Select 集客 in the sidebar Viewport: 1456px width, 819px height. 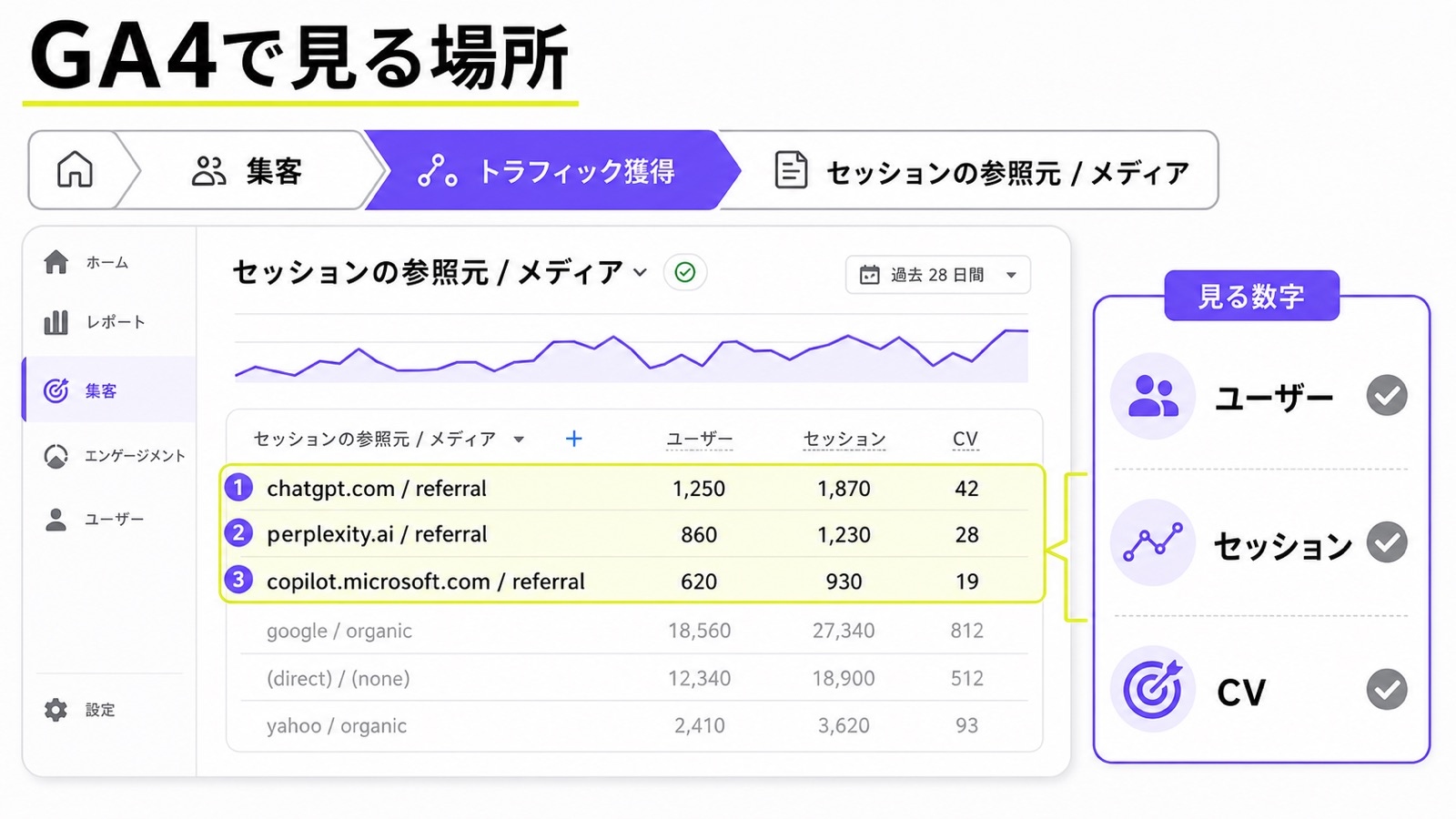[x=109, y=390]
